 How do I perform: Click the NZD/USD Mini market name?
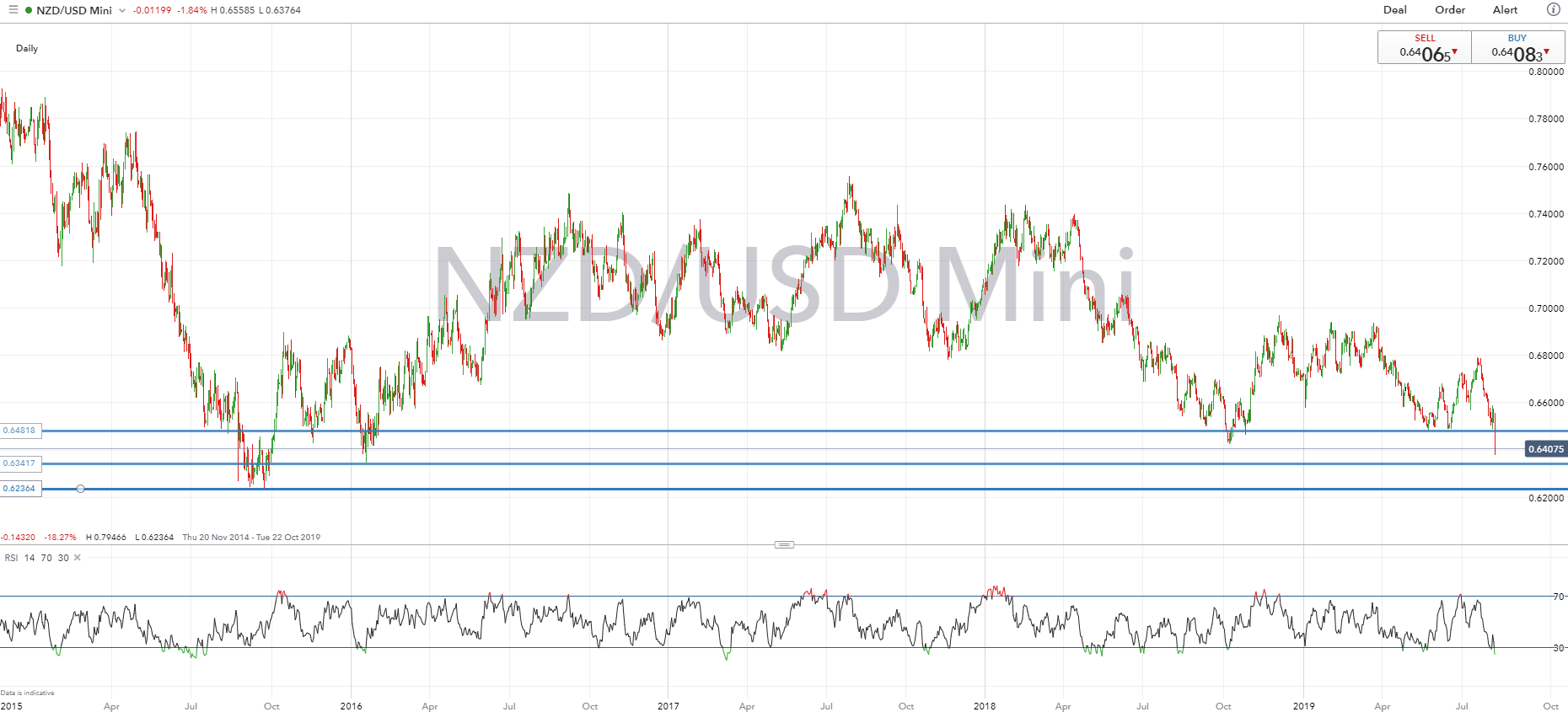pyautogui.click(x=74, y=10)
